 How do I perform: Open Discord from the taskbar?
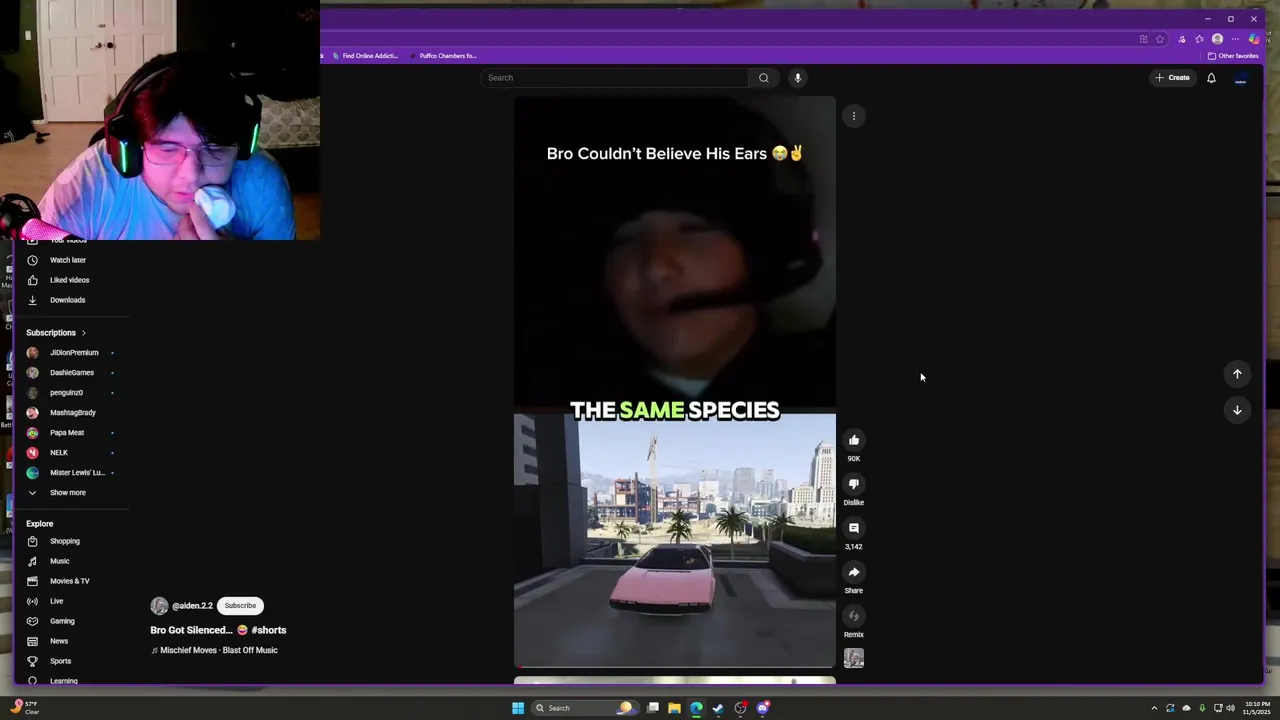point(763,708)
